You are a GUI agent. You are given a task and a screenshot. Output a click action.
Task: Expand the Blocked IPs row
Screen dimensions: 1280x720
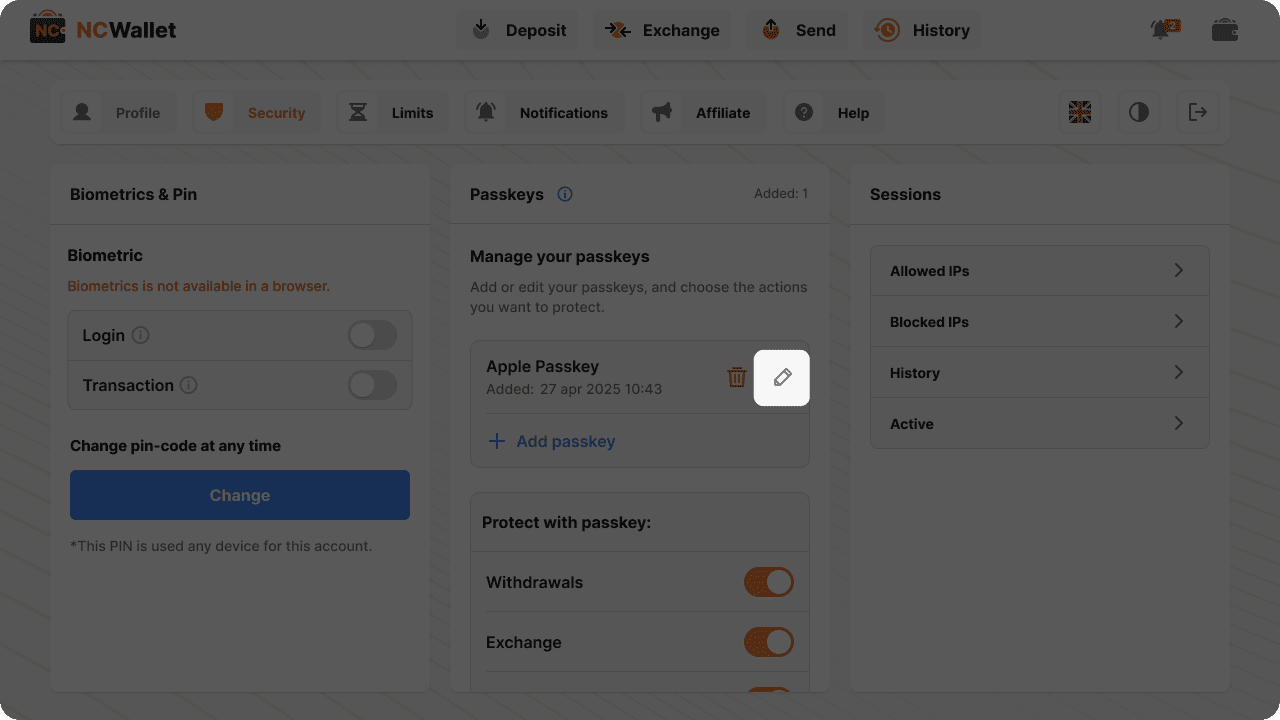tap(1039, 322)
